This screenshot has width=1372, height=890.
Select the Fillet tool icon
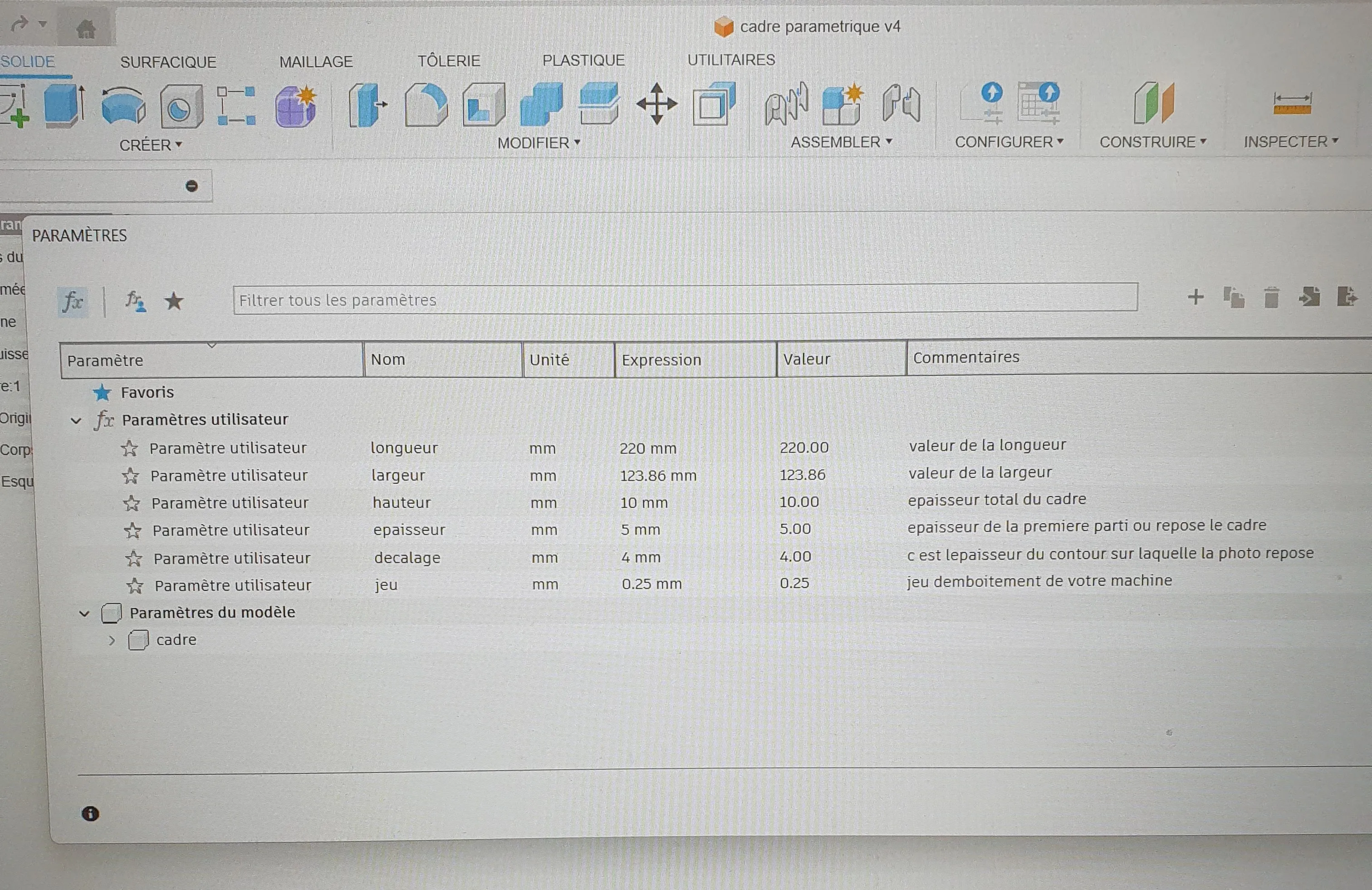(426, 104)
